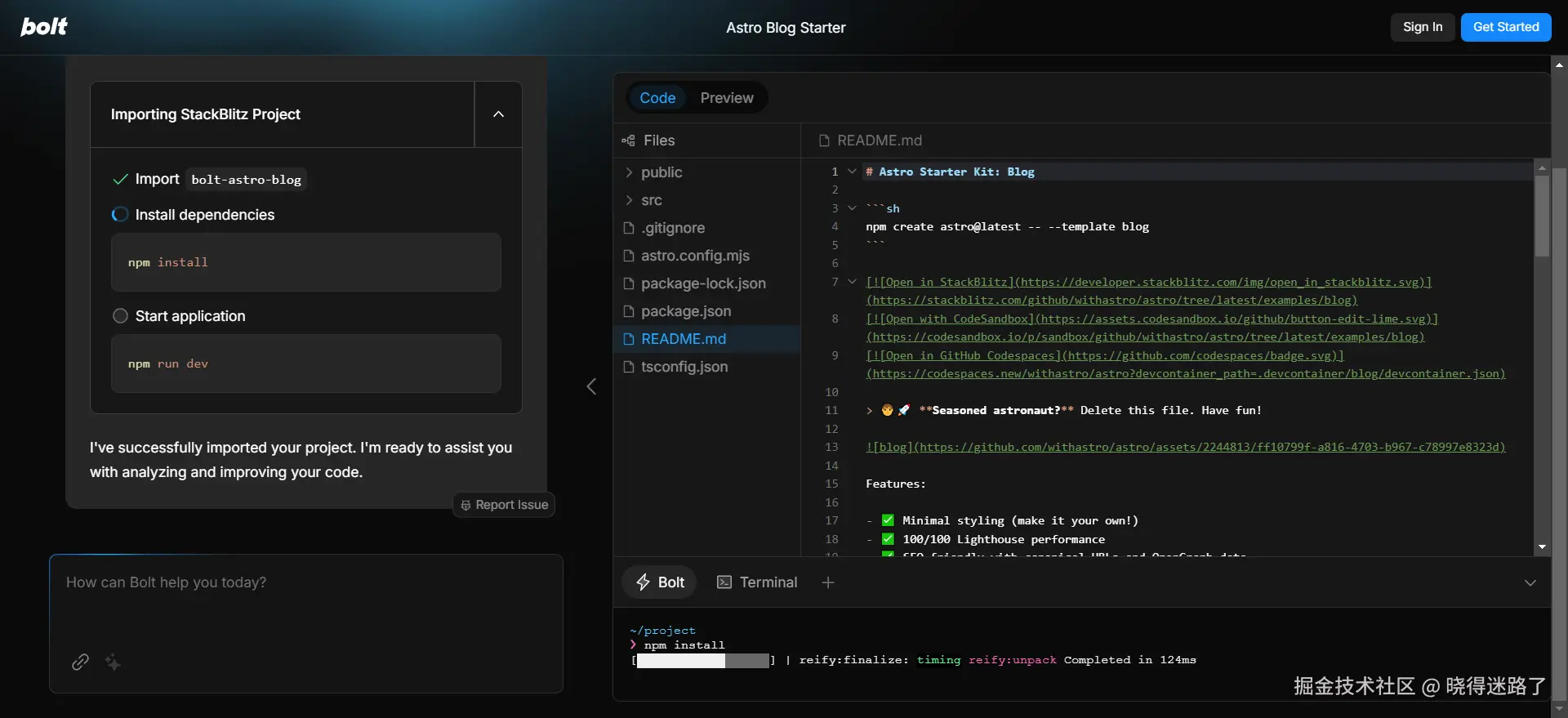Click the Features: line in editor
Viewport: 1568px width, 718px height.
(x=896, y=484)
